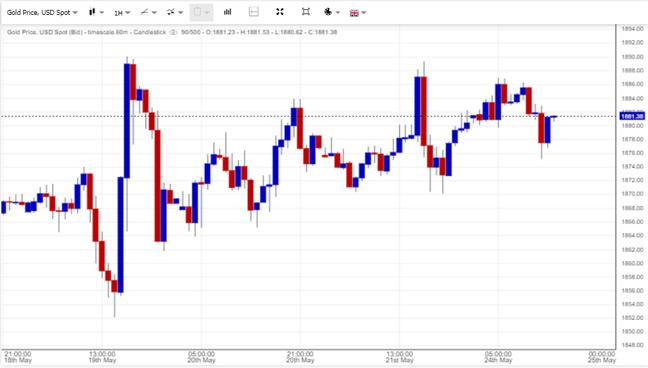Image resolution: width=648 pixels, height=368 pixels.
Task: Click the '00:00:00 25th May' time axis label
Action: (602, 357)
